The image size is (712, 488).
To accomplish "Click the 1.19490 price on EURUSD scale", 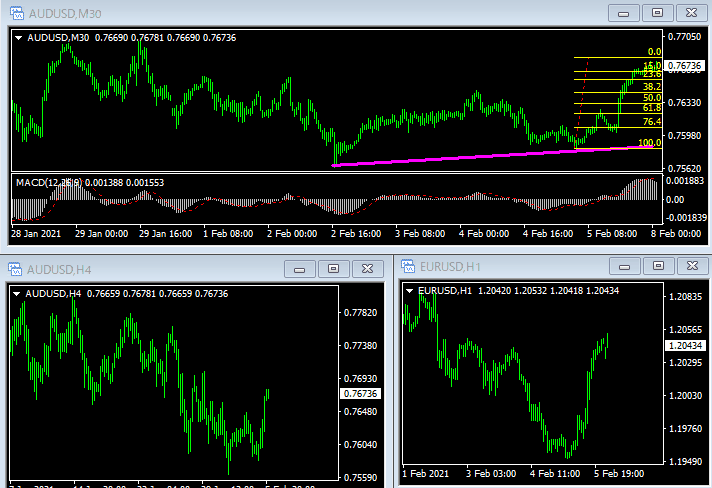I will (686, 462).
